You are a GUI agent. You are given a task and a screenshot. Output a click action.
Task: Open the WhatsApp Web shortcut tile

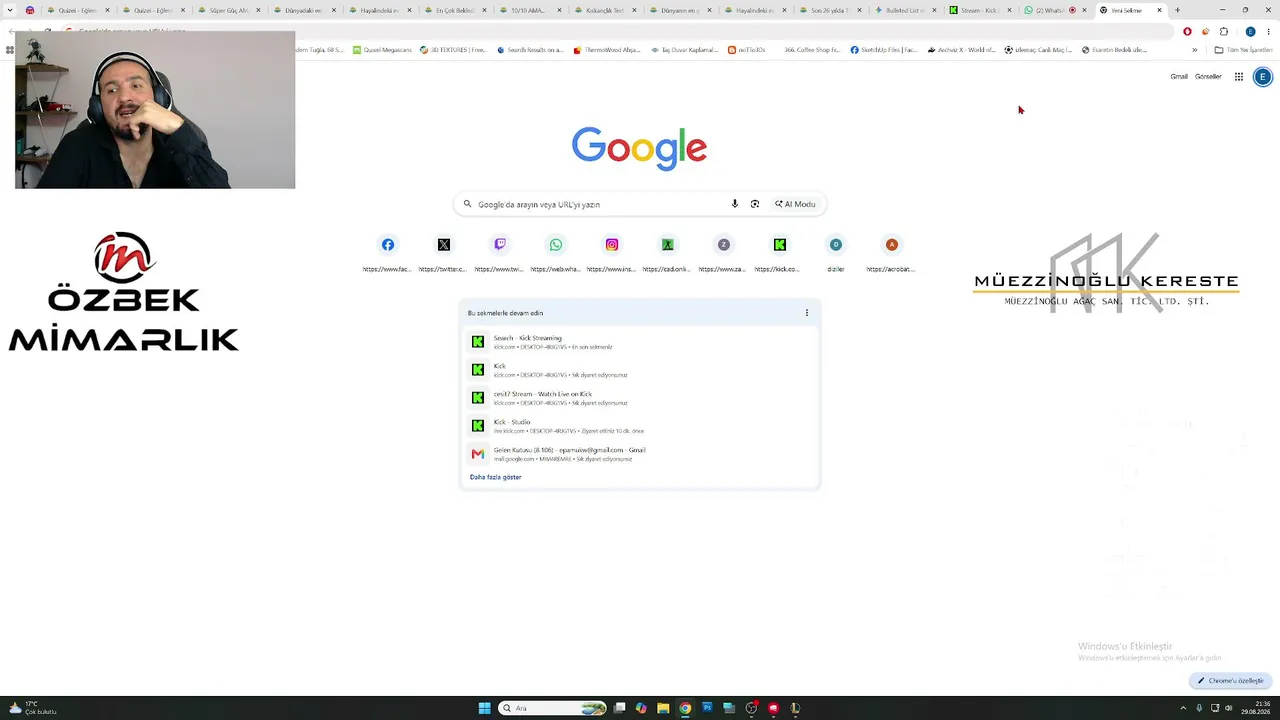pyautogui.click(x=555, y=252)
